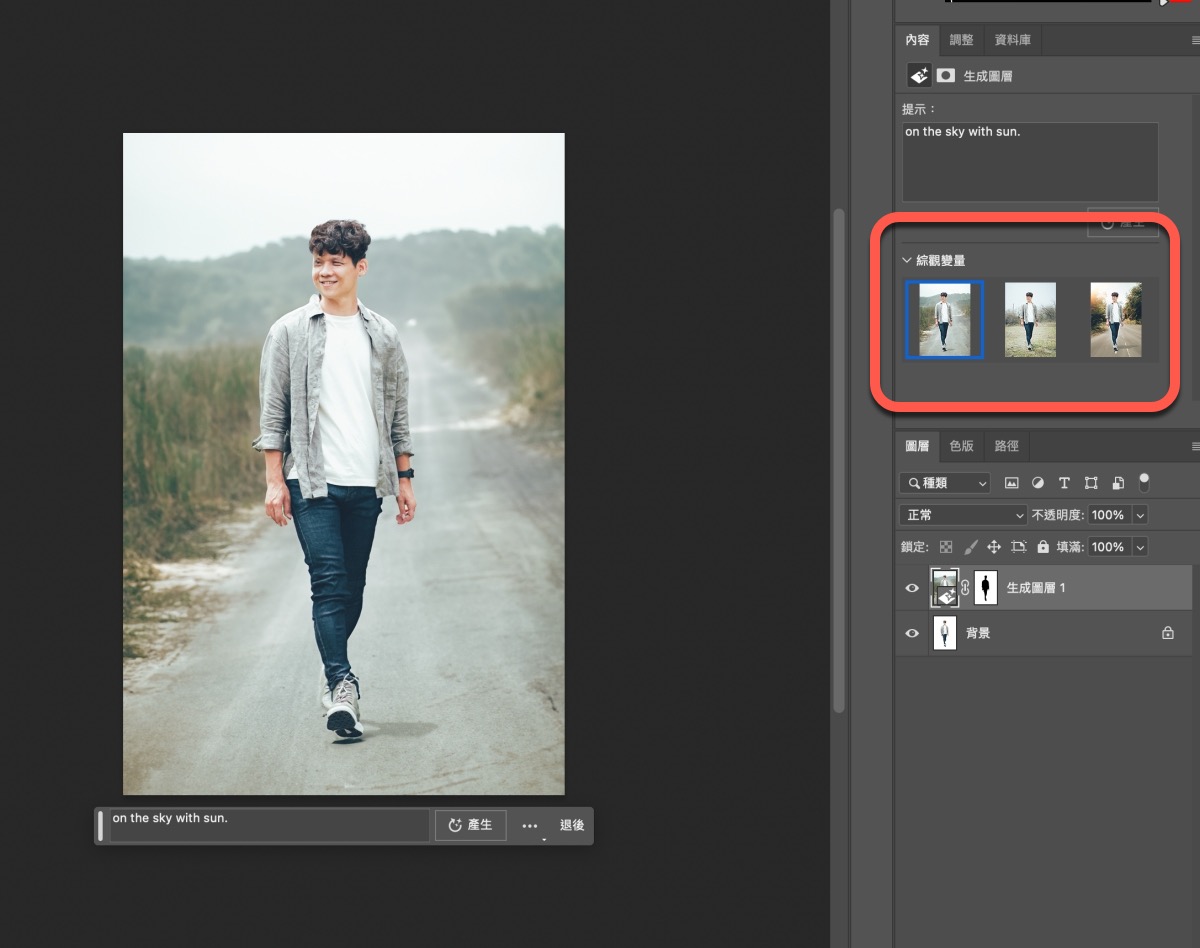Click the lock all padlock icon
1200x948 pixels.
[x=1043, y=547]
